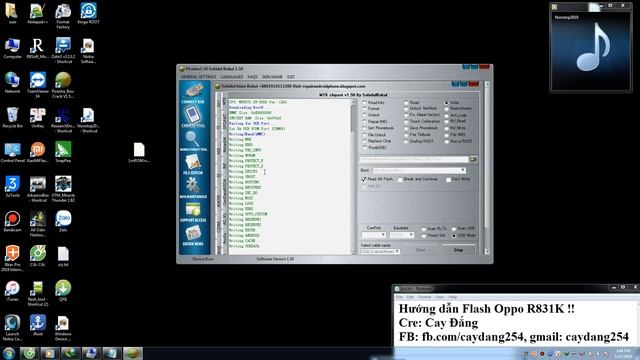Open UniKey desktop shortcut

38,118
